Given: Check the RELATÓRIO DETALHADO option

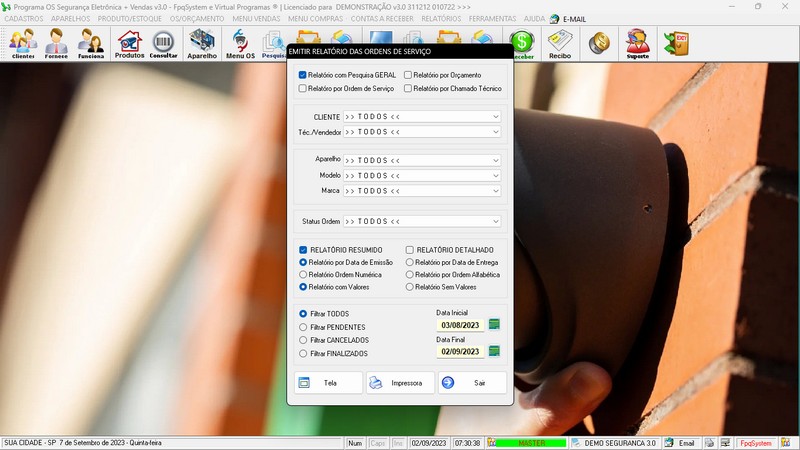Looking at the screenshot, I should (x=410, y=249).
